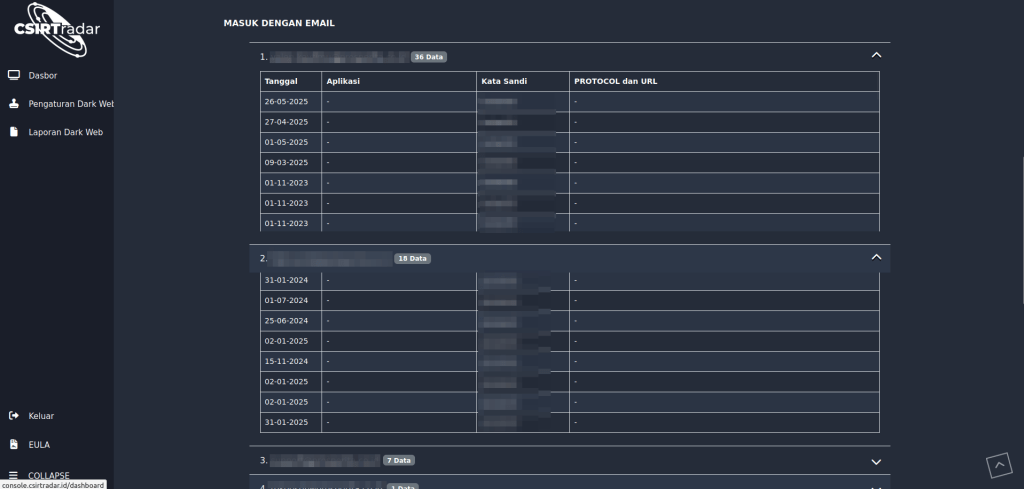Viewport: 1024px width, 489px height.
Task: Click the Keluar logout icon
Action: pyautogui.click(x=14, y=416)
